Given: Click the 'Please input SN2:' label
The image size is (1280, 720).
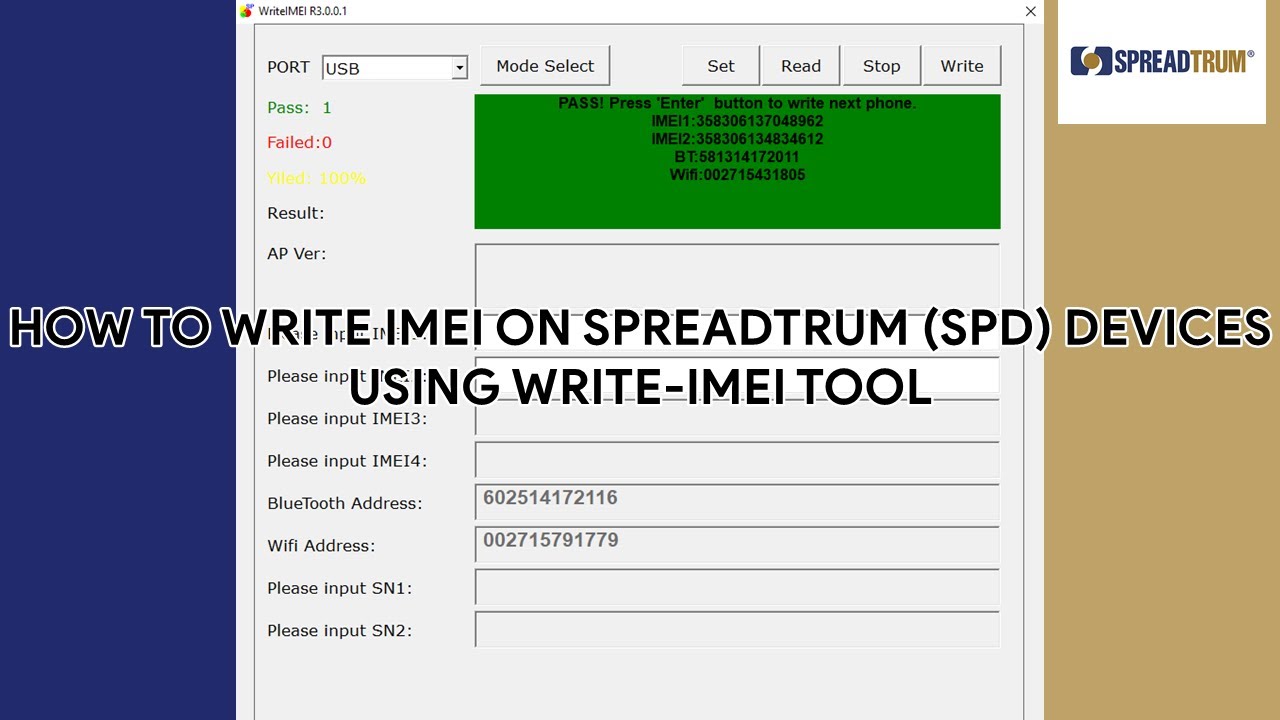Looking at the screenshot, I should pos(339,630).
